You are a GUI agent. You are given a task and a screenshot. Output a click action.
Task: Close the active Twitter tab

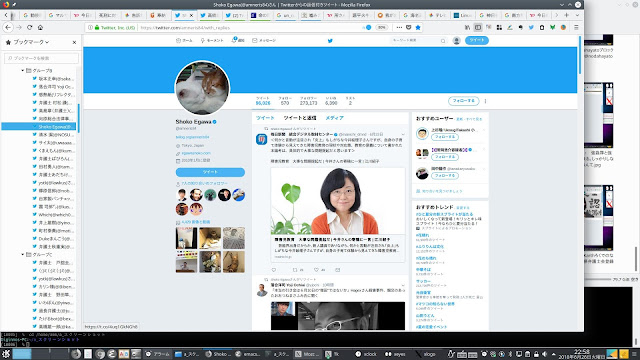191,15
